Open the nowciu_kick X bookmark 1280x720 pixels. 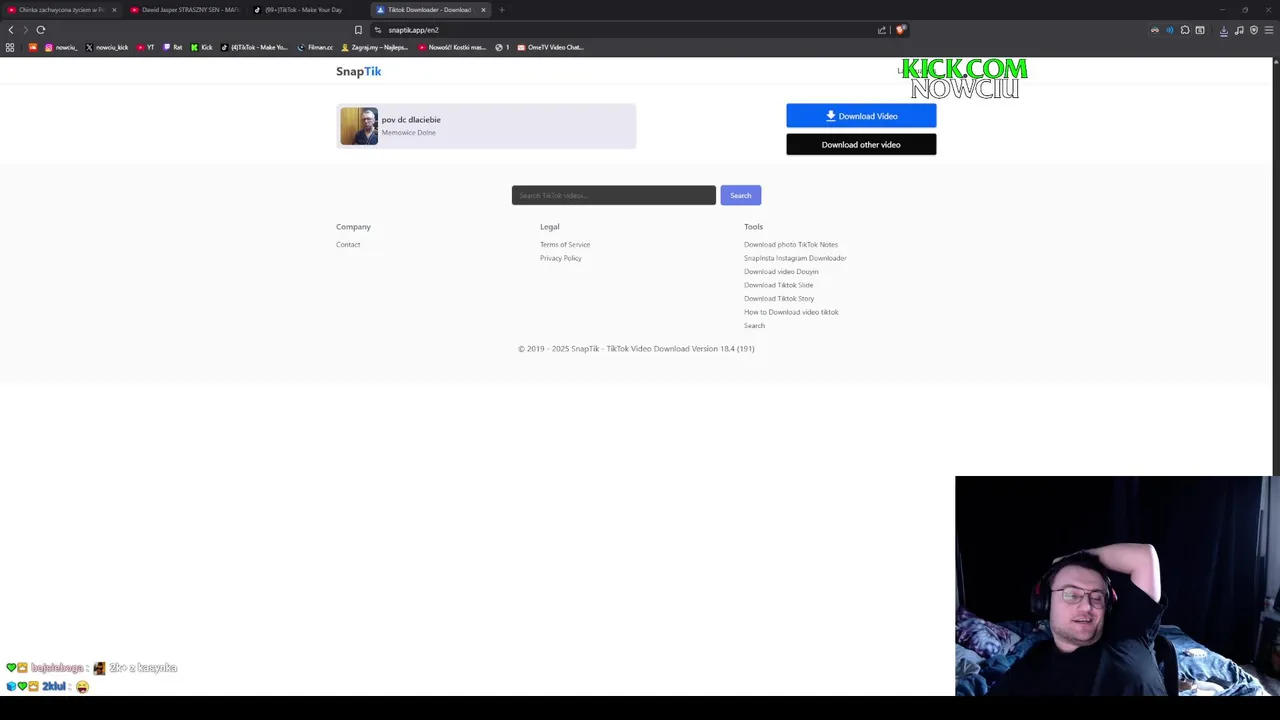point(107,47)
